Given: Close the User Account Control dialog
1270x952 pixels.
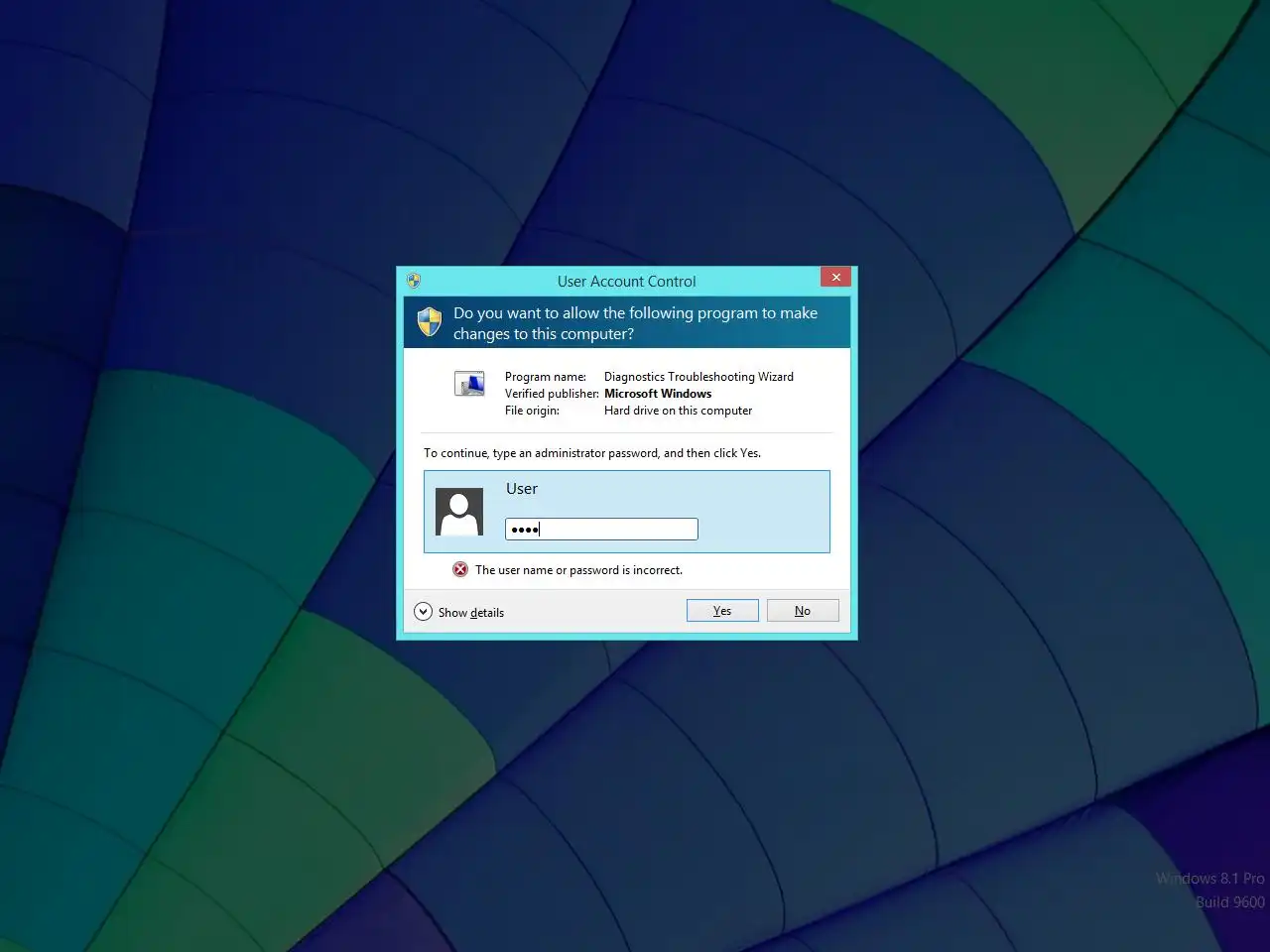Looking at the screenshot, I should pyautogui.click(x=835, y=278).
